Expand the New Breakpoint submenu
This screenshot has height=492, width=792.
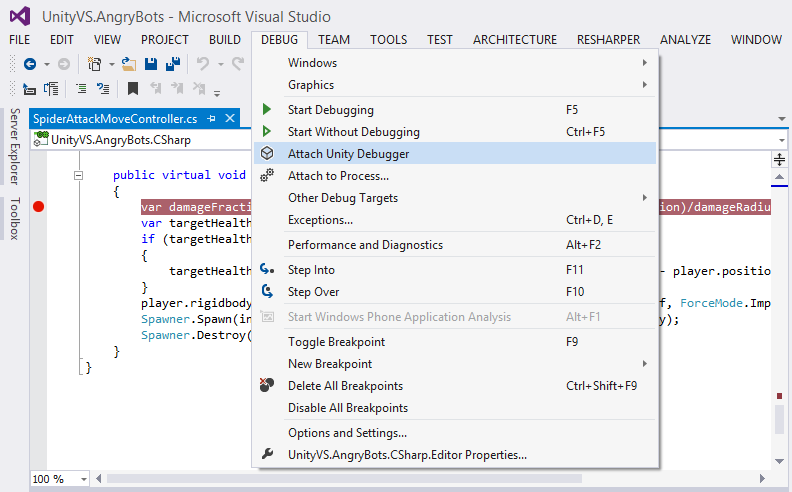(x=645, y=364)
